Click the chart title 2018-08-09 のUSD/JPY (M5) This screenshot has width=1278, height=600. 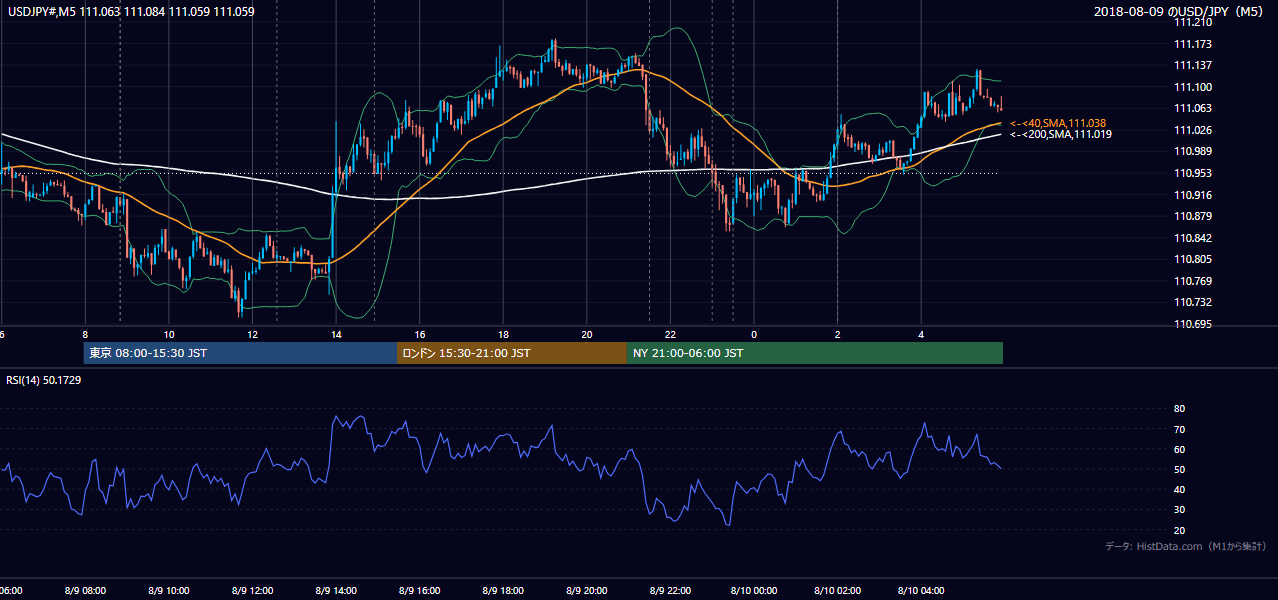[1180, 12]
